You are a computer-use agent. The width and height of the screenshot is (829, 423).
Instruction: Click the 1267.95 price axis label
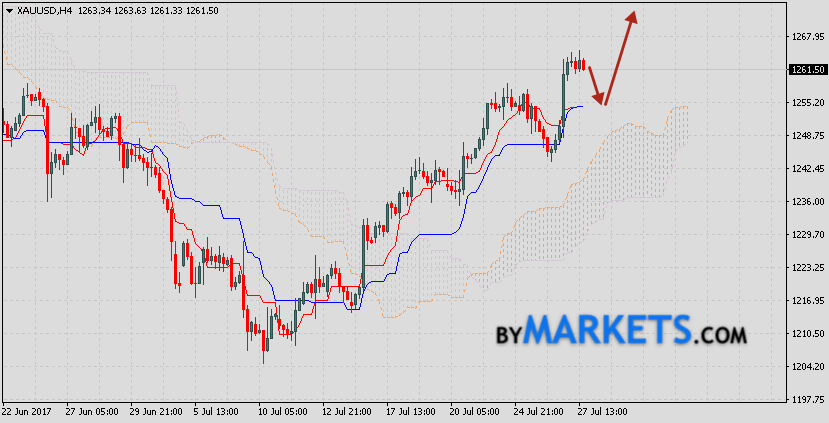(x=806, y=37)
